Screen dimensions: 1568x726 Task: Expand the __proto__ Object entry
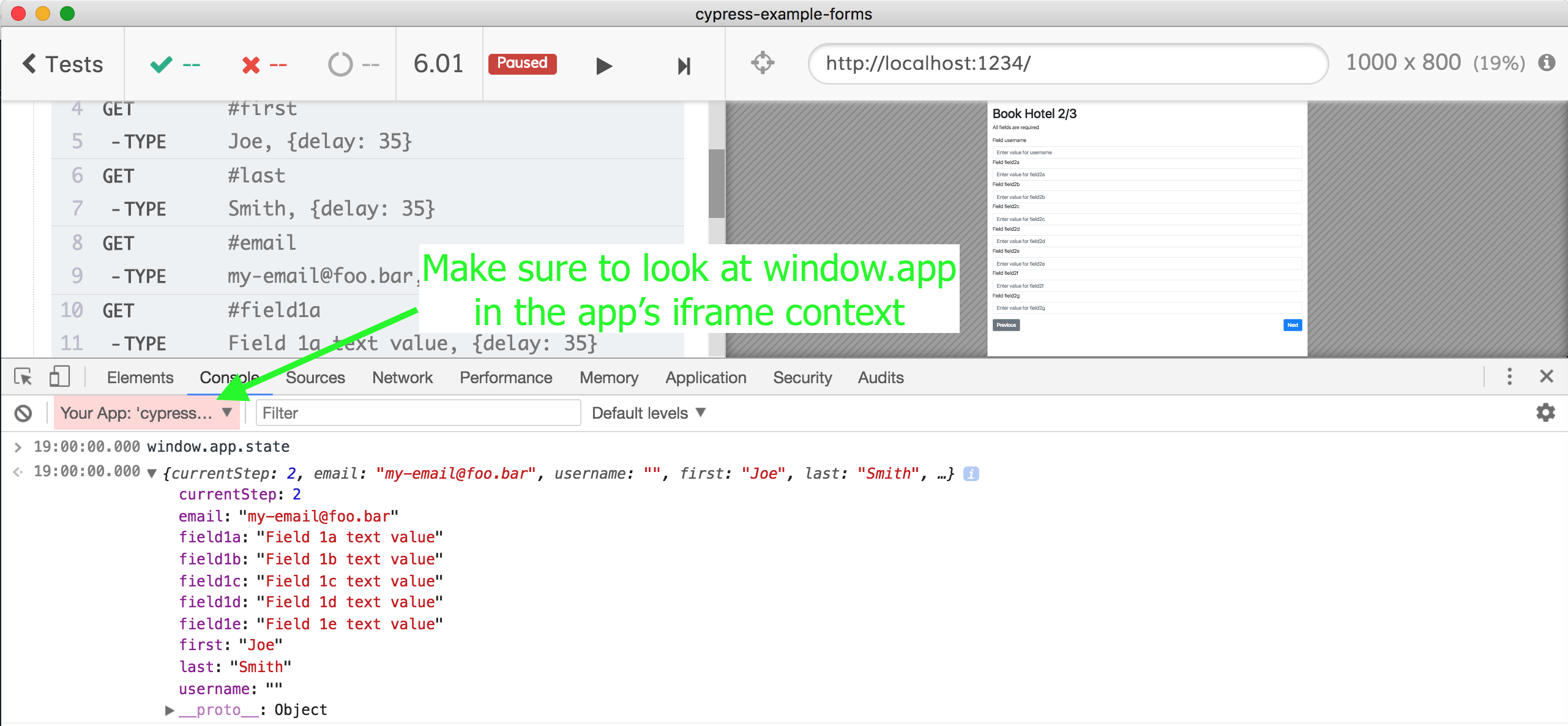(x=170, y=710)
